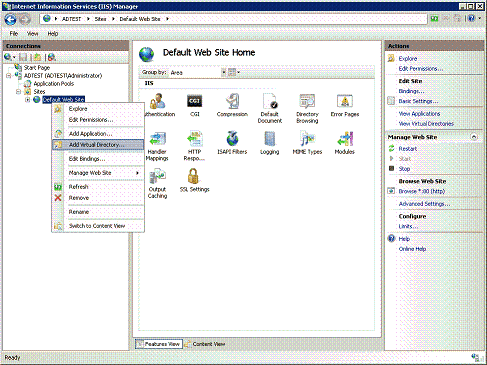Switch to the Content View tab
The image size is (487, 365).
coord(205,344)
